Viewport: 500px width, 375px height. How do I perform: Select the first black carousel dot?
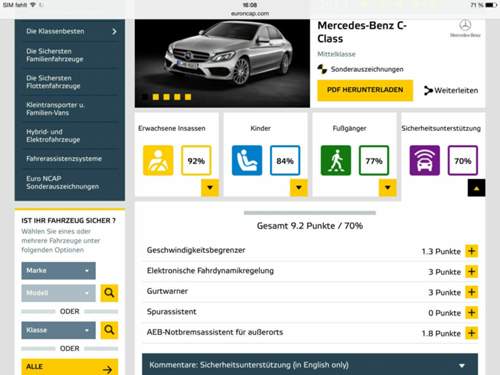[145, 97]
